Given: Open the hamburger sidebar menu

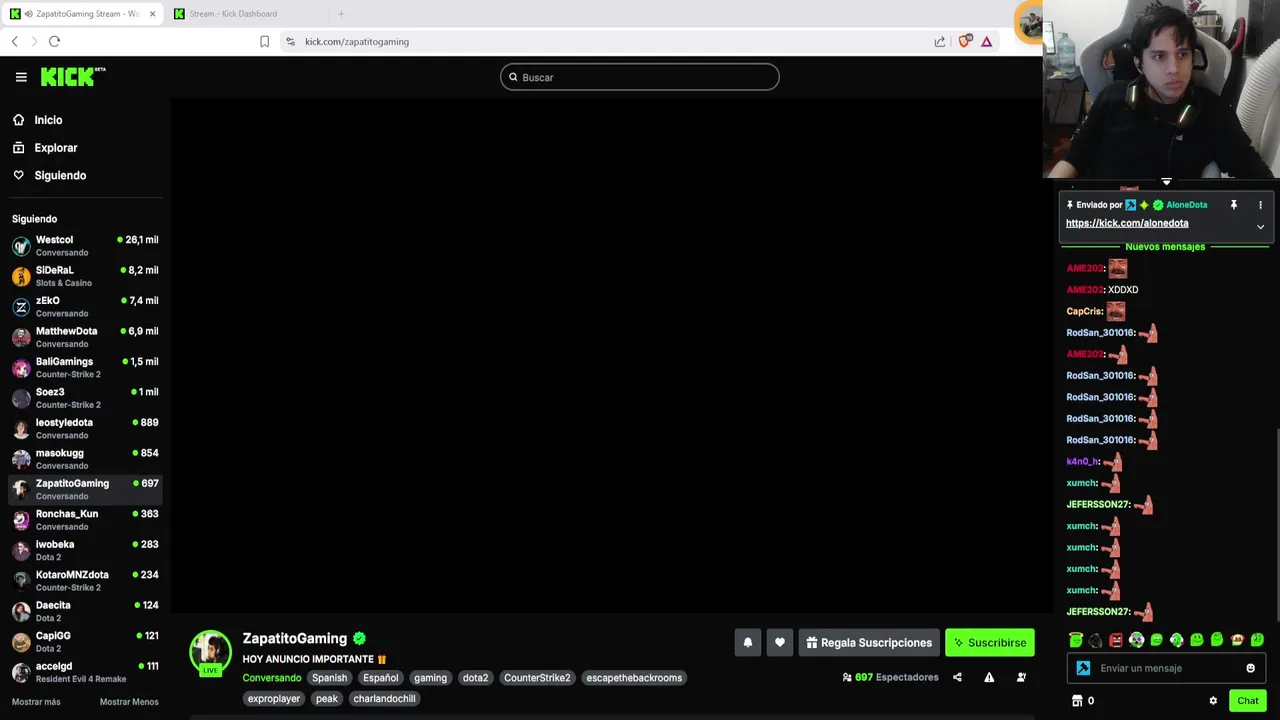Looking at the screenshot, I should 21,77.
